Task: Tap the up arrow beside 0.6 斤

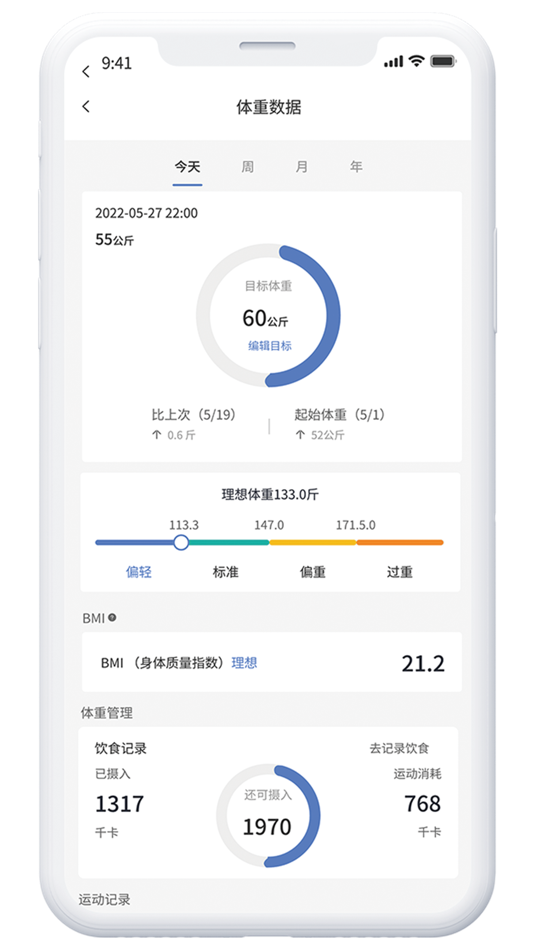Action: click(x=156, y=435)
